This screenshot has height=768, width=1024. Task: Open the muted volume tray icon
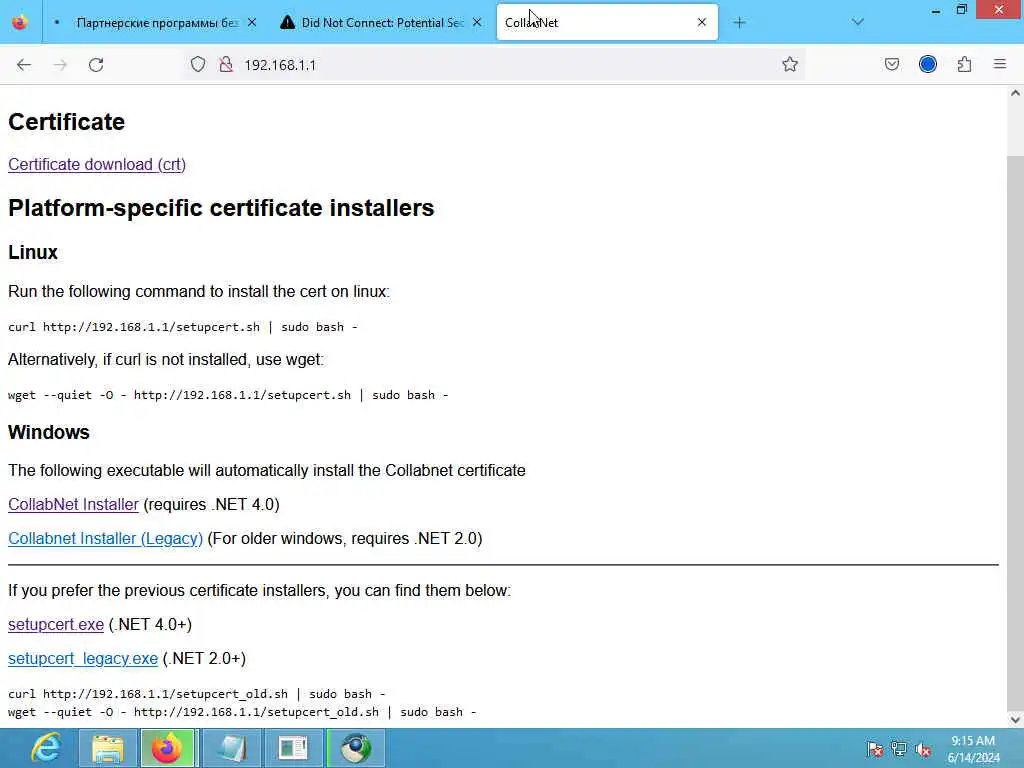coord(923,749)
